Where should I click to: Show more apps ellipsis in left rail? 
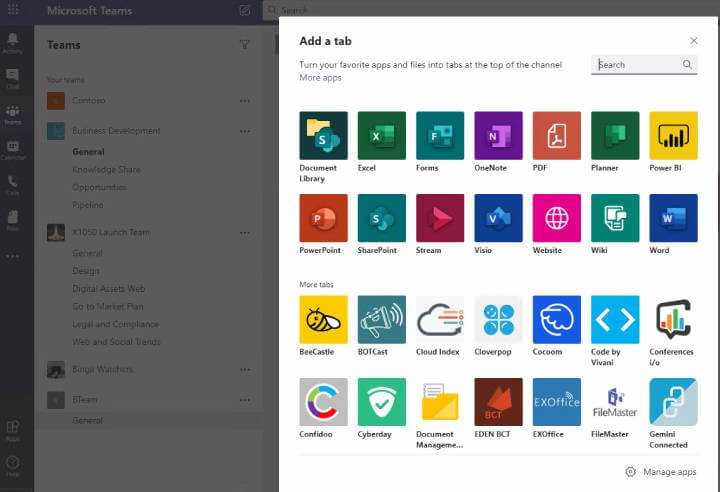(x=13, y=256)
